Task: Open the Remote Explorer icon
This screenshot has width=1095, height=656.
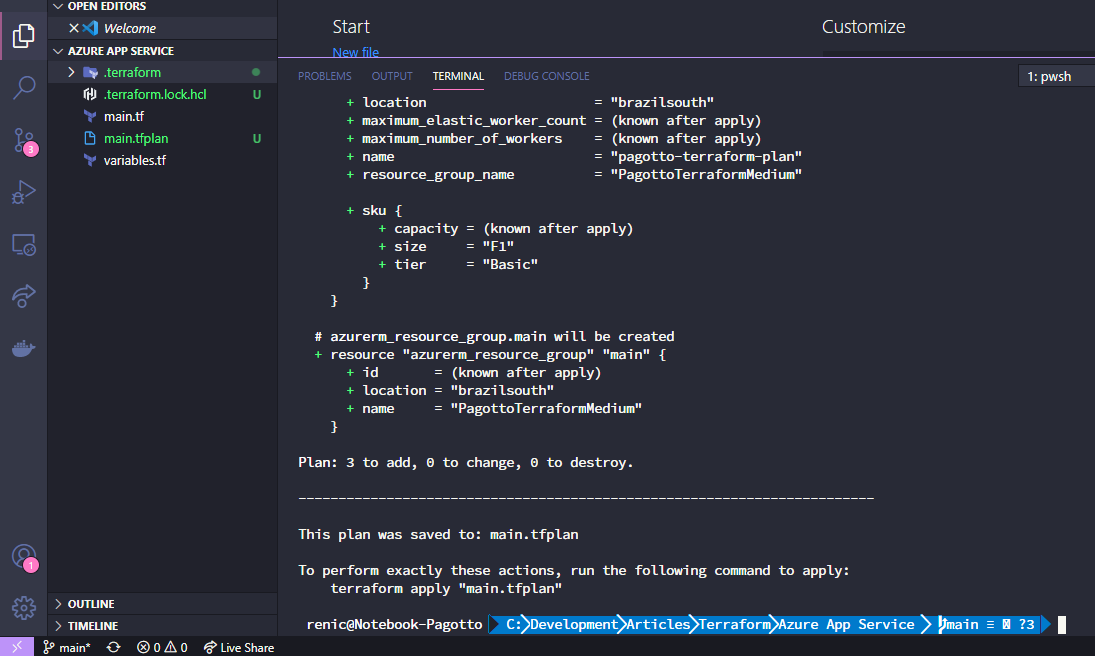Action: pos(24,245)
